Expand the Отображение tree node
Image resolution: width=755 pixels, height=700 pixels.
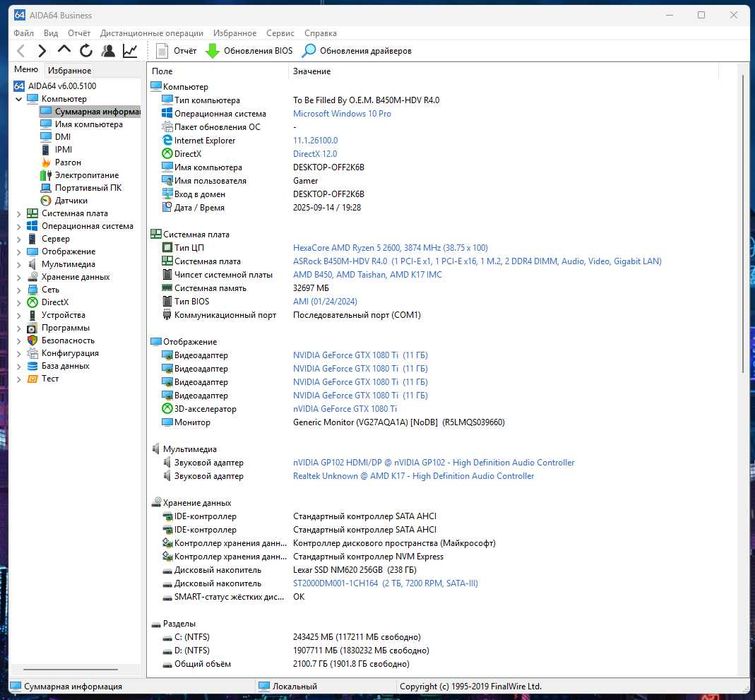[18, 251]
